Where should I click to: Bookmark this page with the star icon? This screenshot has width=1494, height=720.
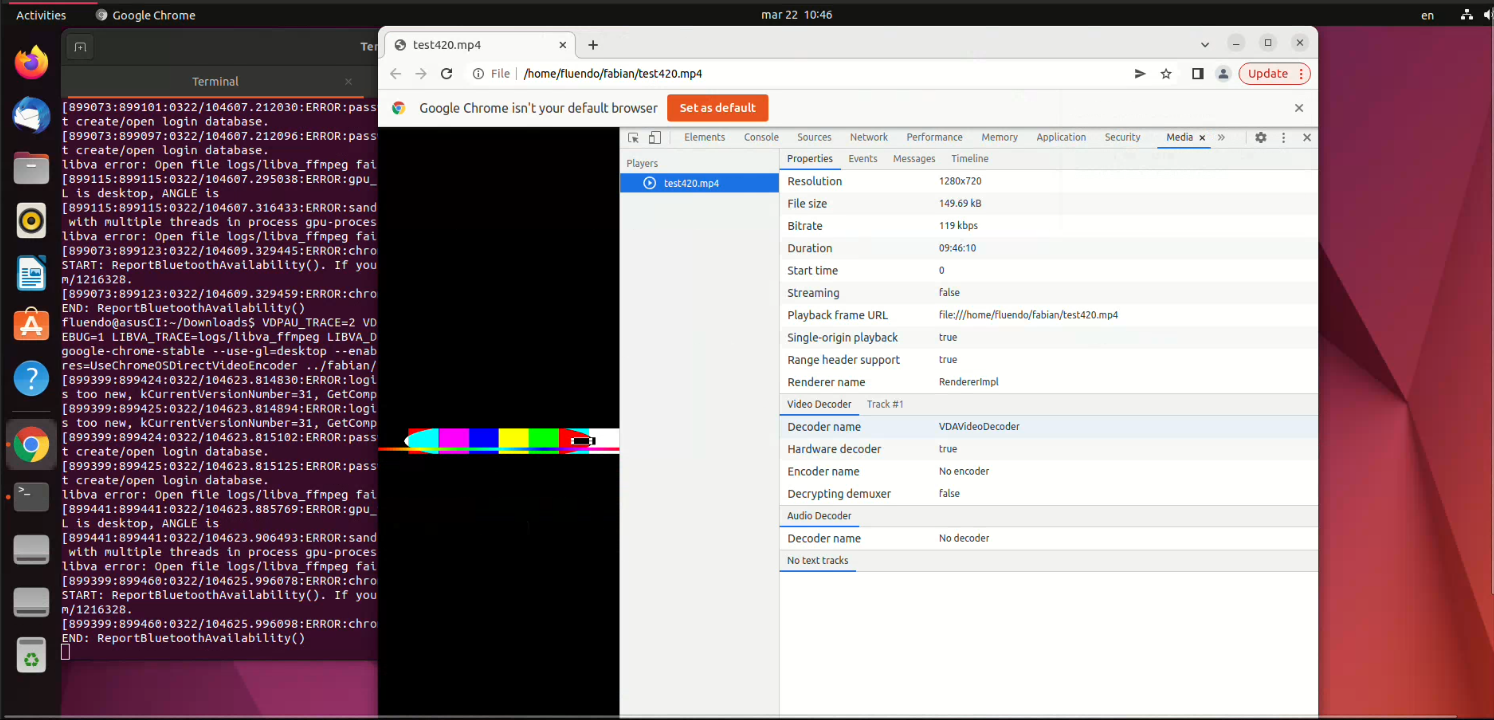1166,74
